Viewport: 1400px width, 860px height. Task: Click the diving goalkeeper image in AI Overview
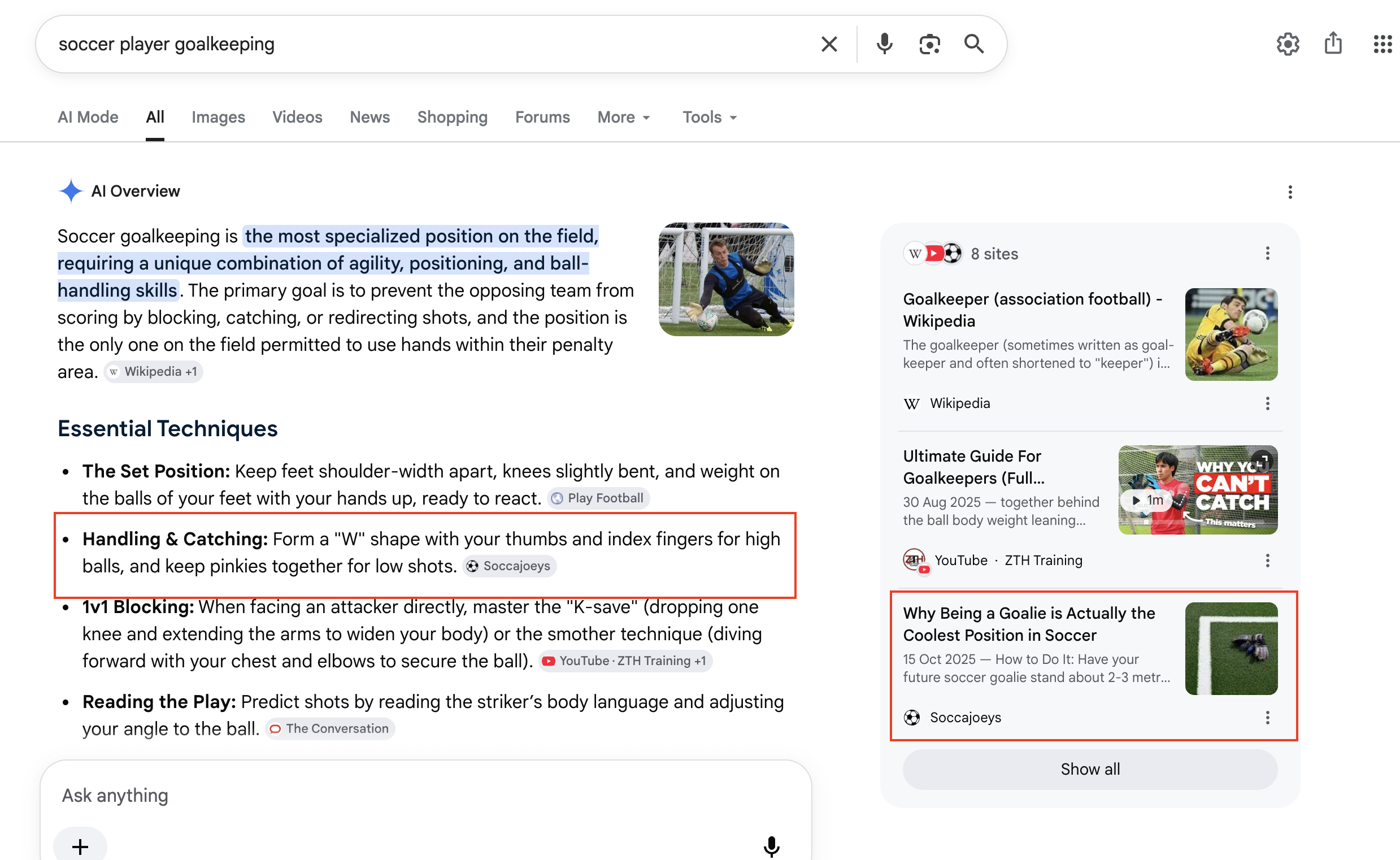coord(726,279)
